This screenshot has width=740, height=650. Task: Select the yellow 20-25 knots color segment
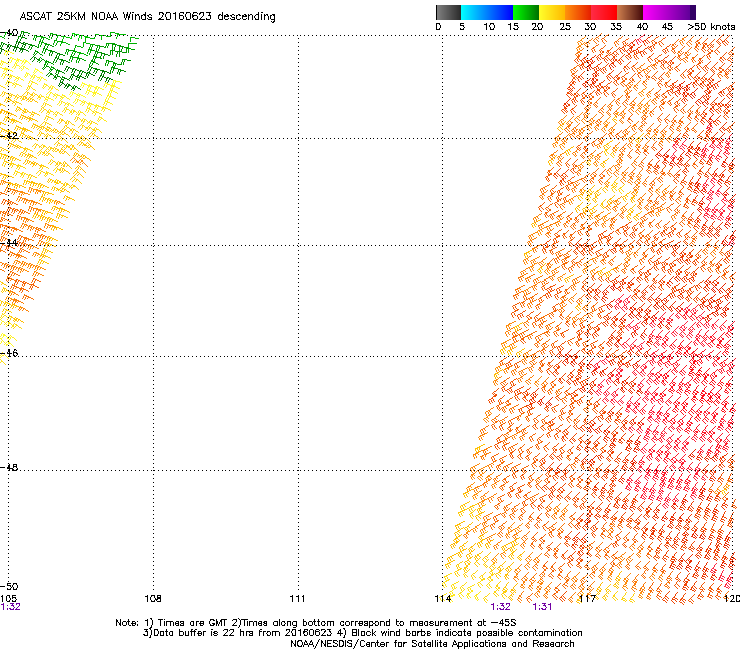click(552, 12)
